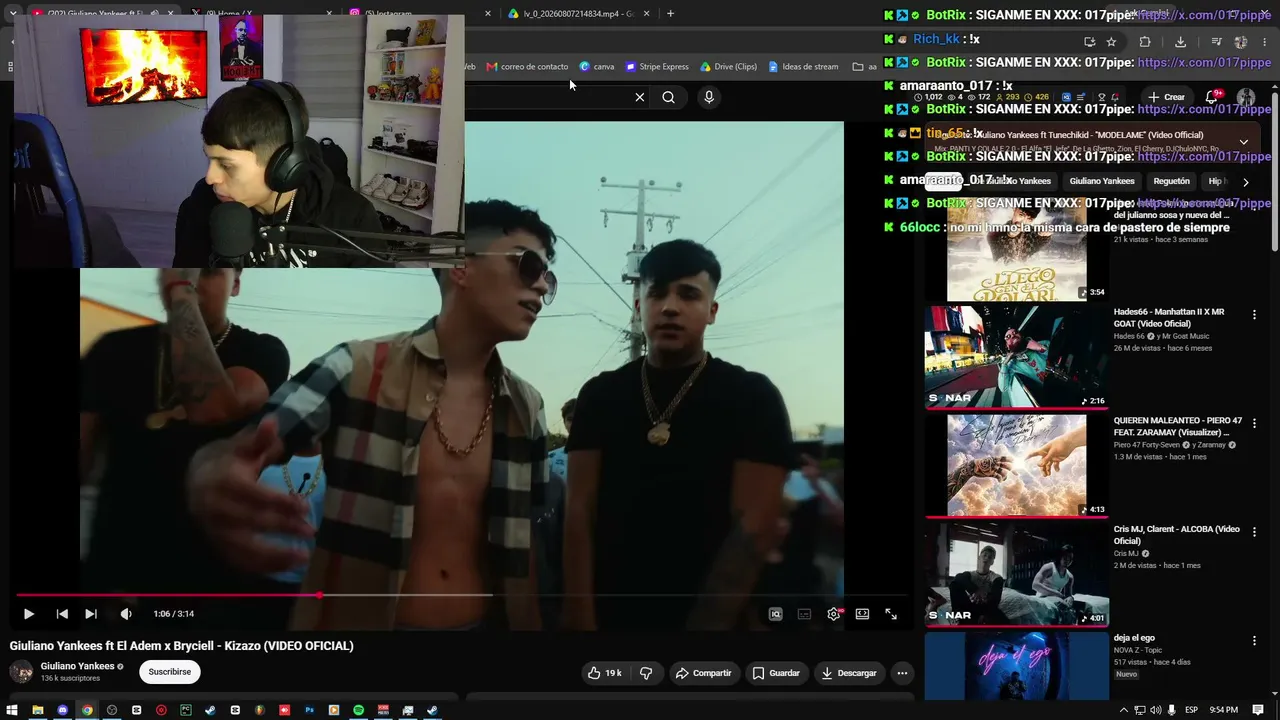The height and width of the screenshot is (720, 1280).
Task: Open YouTube notifications bell
Action: tap(1212, 97)
